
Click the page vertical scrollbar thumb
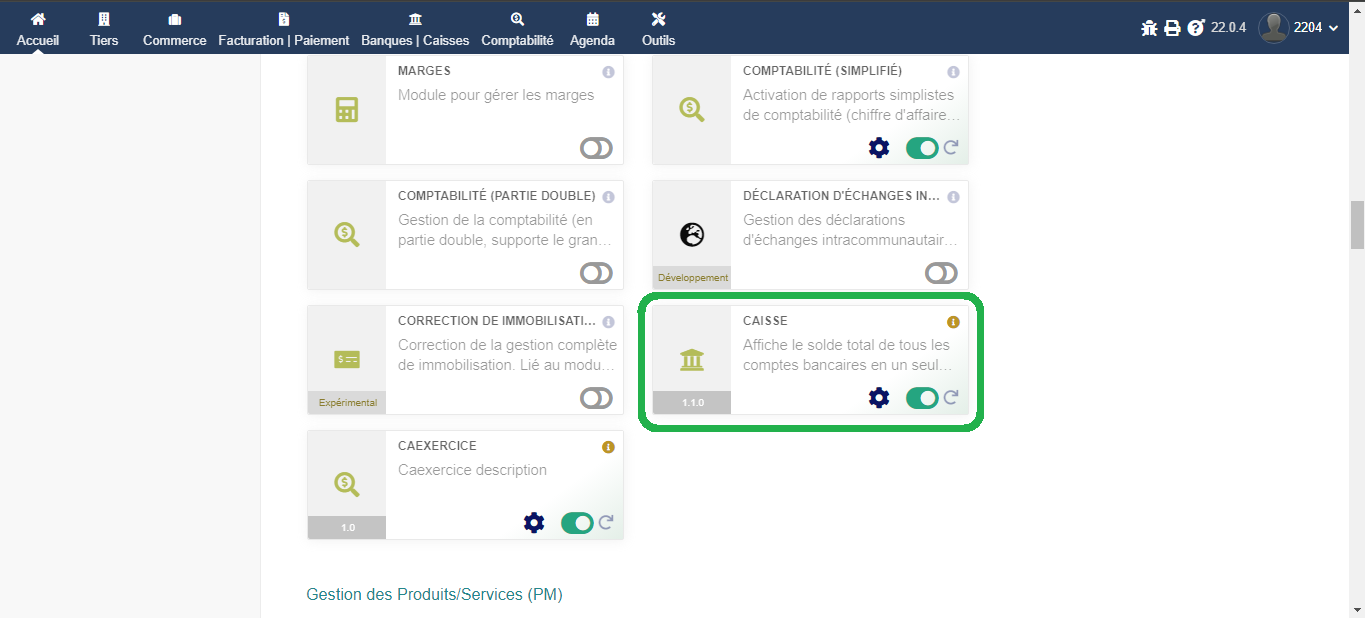(x=1357, y=224)
